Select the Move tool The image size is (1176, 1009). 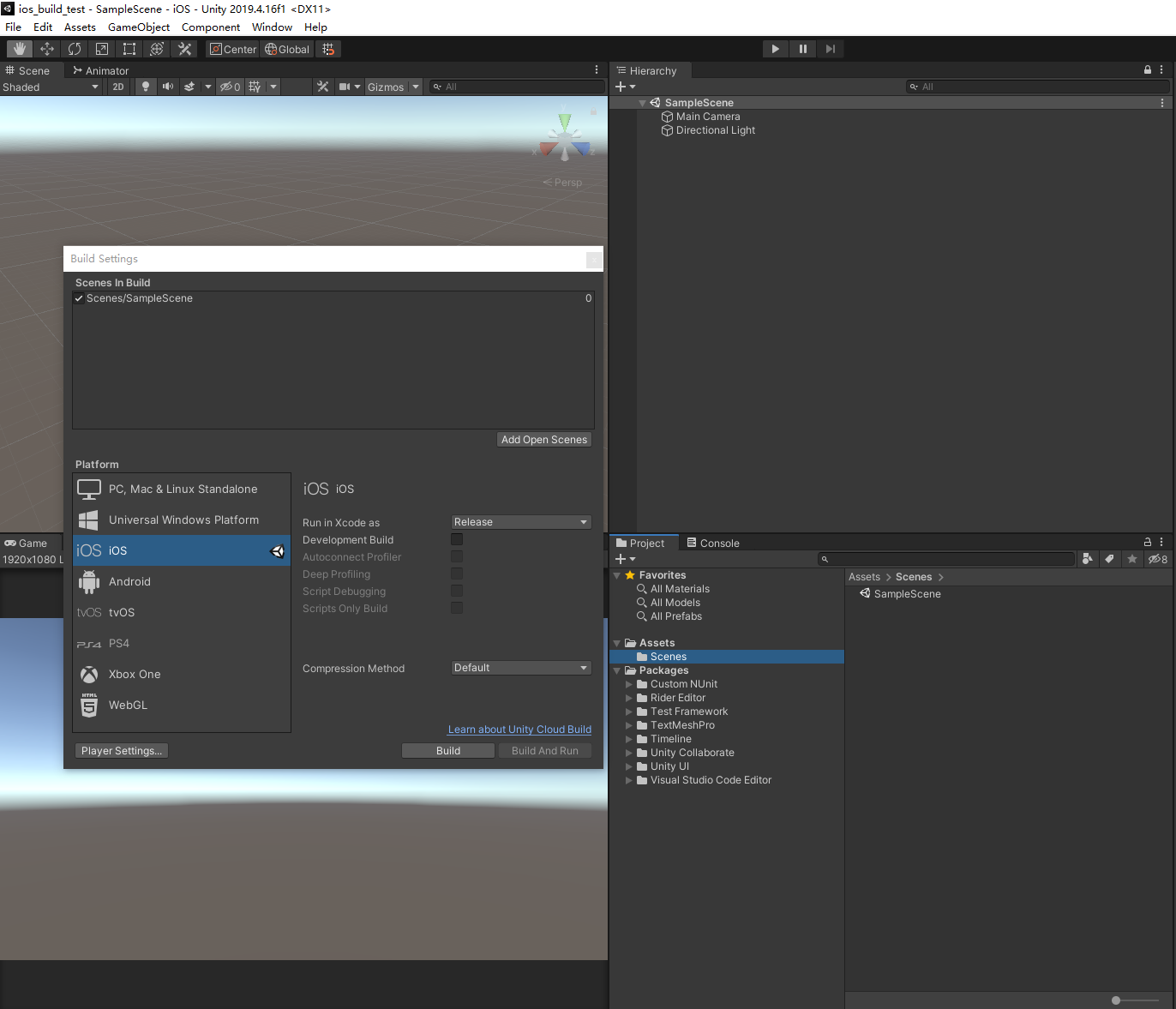click(47, 49)
